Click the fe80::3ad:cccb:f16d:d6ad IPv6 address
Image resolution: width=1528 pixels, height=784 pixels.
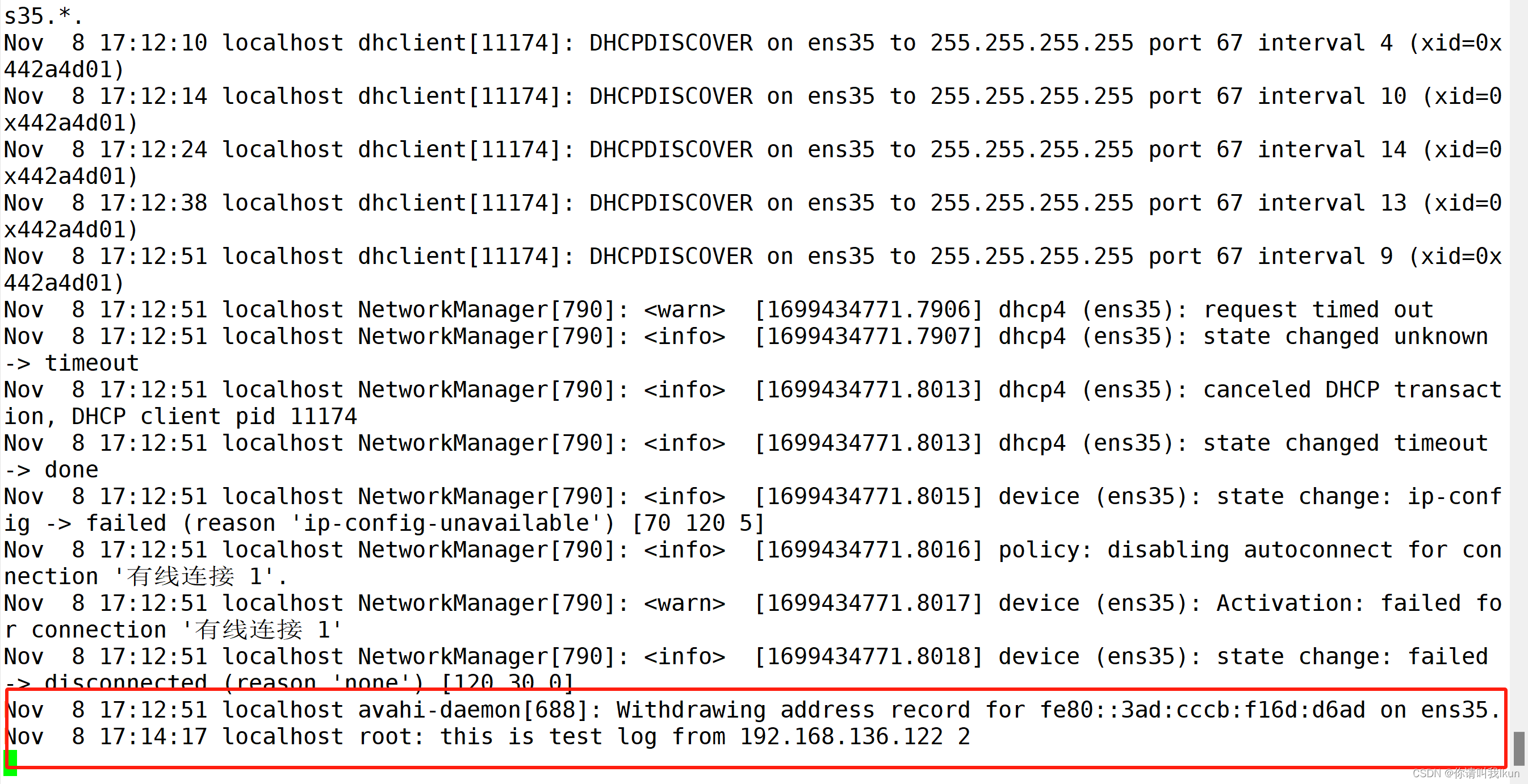(1203, 710)
